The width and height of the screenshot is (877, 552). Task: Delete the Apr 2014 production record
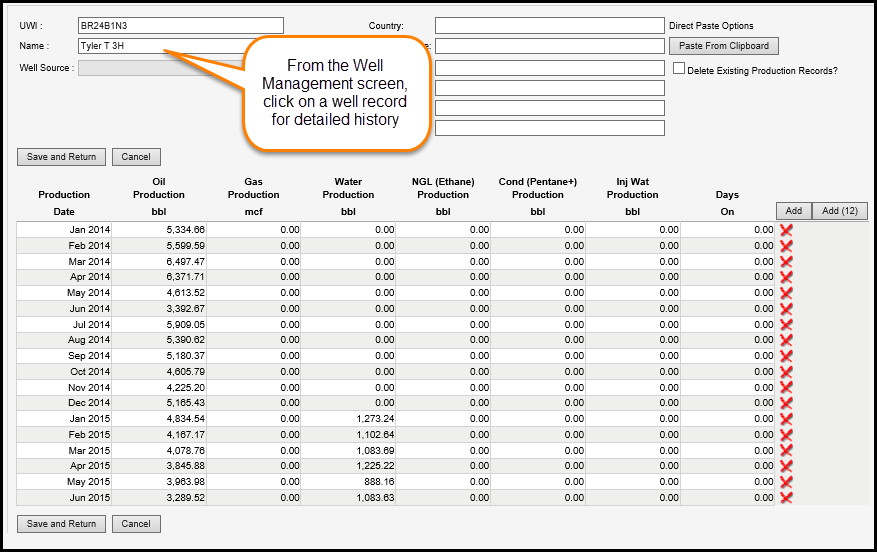(x=786, y=277)
